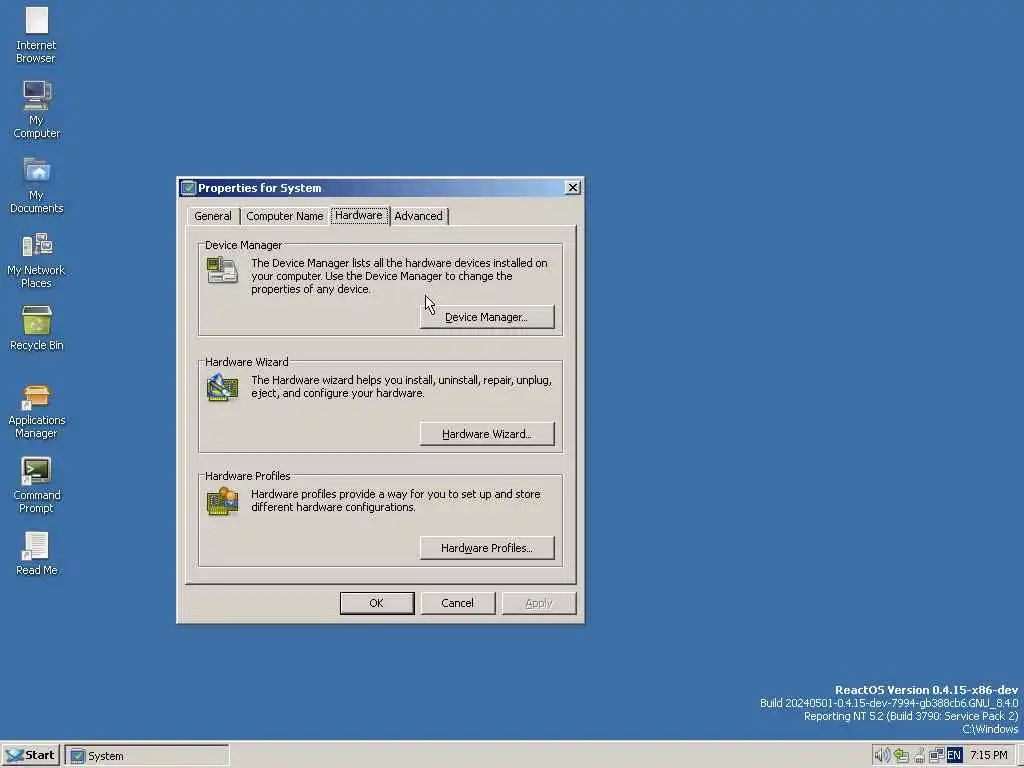
Task: Click the Hardware Profiles group label
Action: click(x=248, y=476)
